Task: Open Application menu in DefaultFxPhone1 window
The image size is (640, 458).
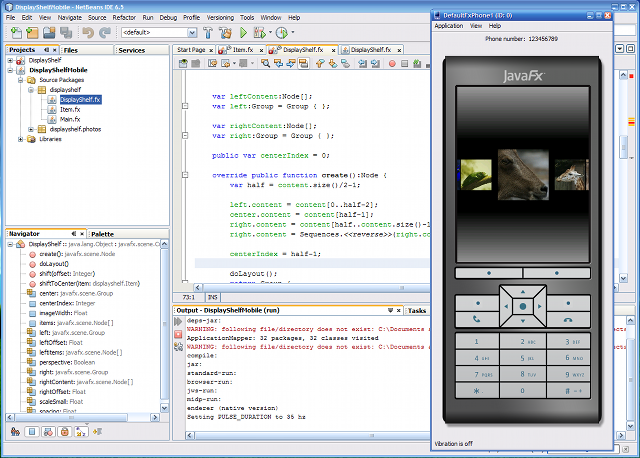Action: pos(449,26)
